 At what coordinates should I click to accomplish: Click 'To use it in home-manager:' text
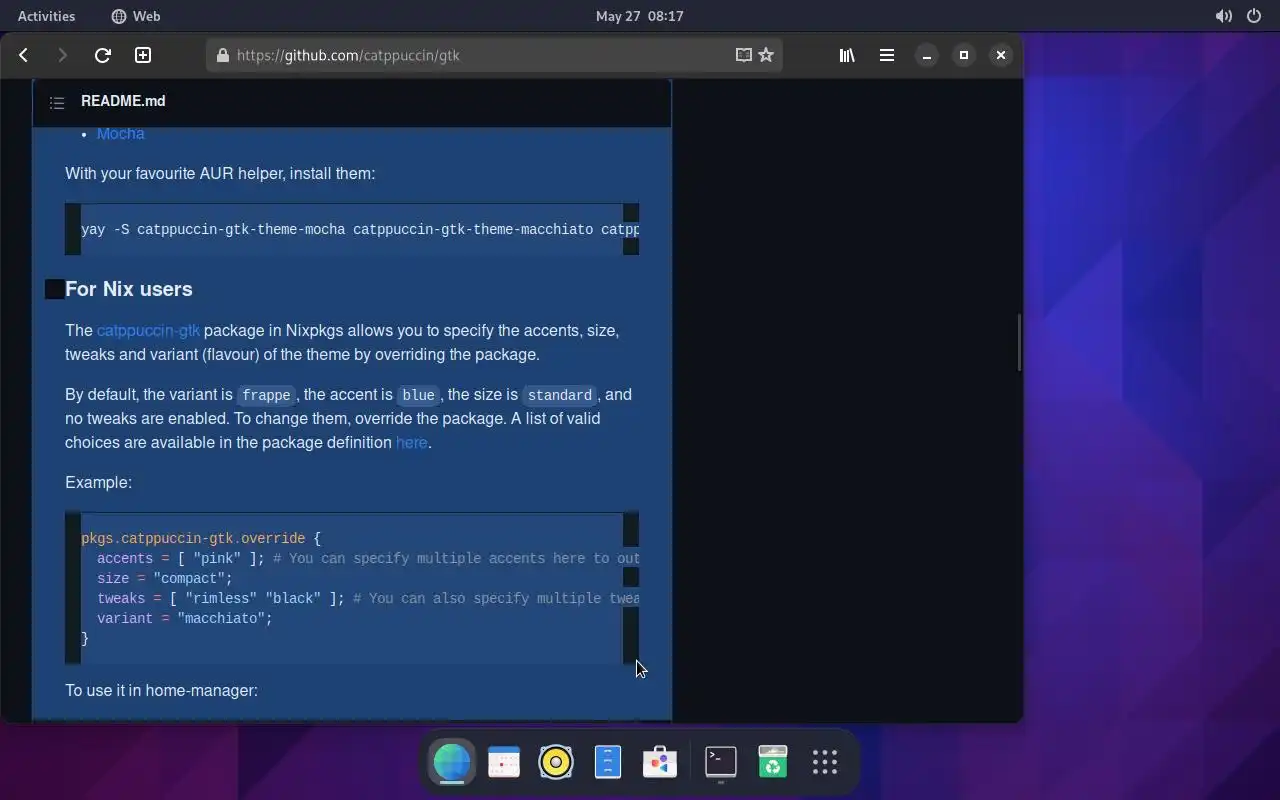coord(162,690)
